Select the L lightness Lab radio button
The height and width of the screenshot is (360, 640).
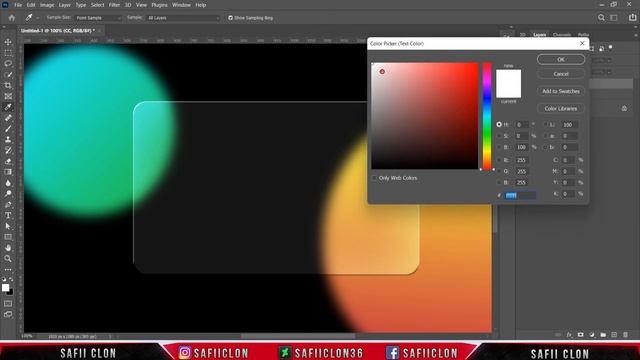click(545, 124)
